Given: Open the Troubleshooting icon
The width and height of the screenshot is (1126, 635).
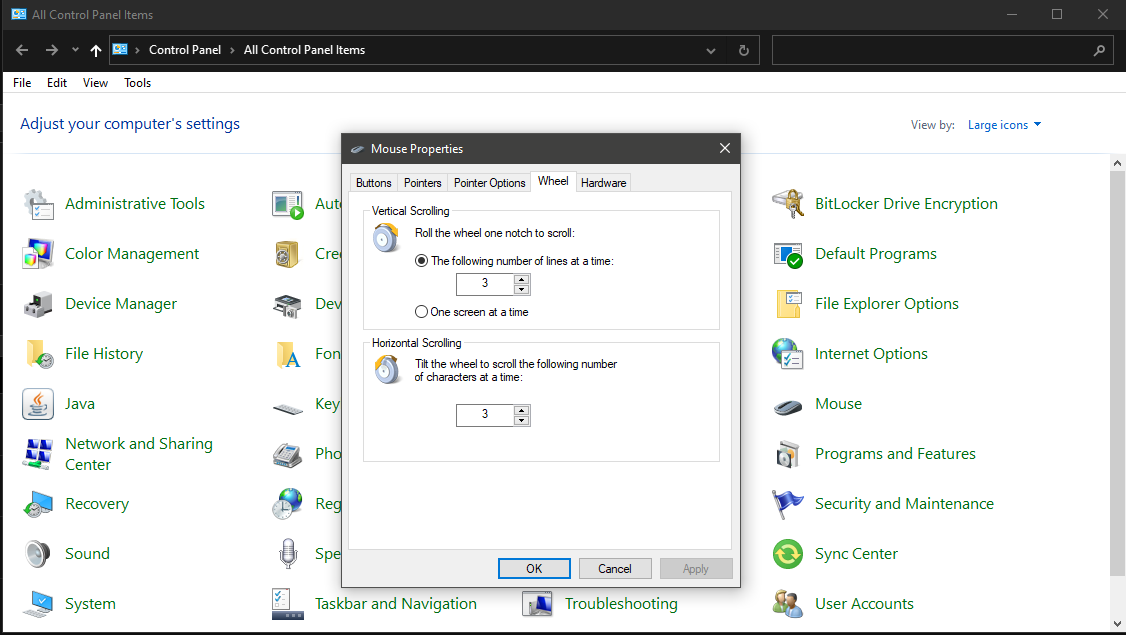Looking at the screenshot, I should point(538,604).
